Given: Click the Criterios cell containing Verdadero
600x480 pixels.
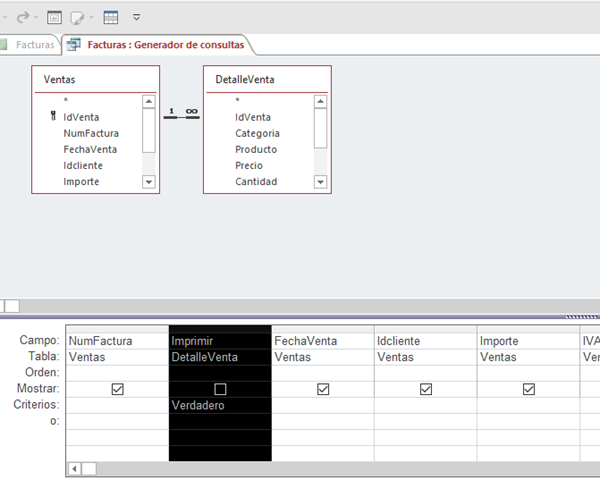Looking at the screenshot, I should pos(220,406).
